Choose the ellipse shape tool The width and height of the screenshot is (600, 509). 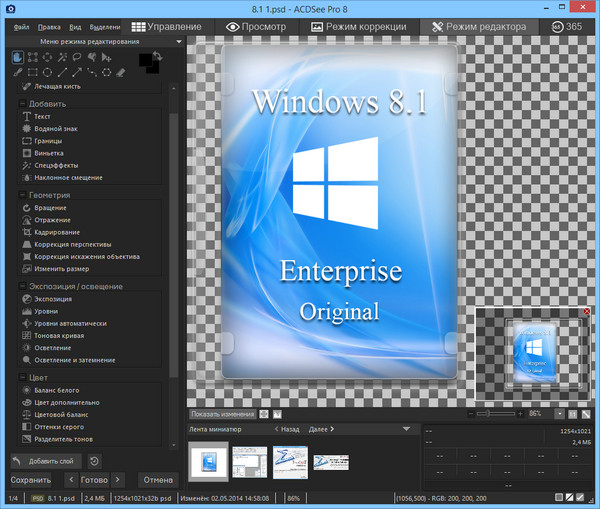[48, 72]
